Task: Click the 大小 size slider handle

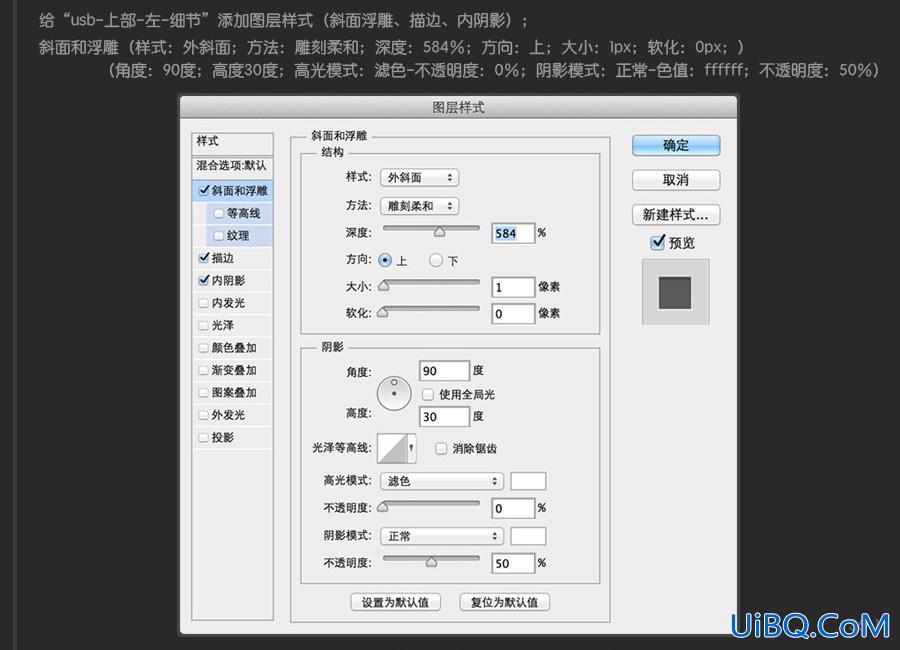Action: pos(384,285)
